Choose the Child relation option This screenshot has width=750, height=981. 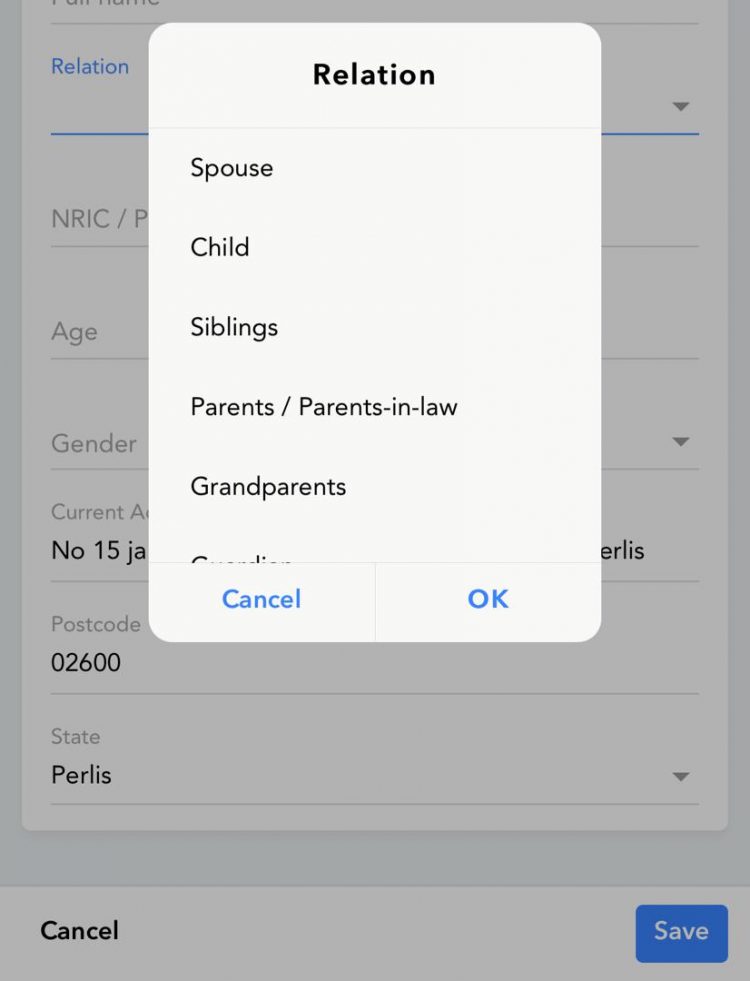(x=220, y=248)
